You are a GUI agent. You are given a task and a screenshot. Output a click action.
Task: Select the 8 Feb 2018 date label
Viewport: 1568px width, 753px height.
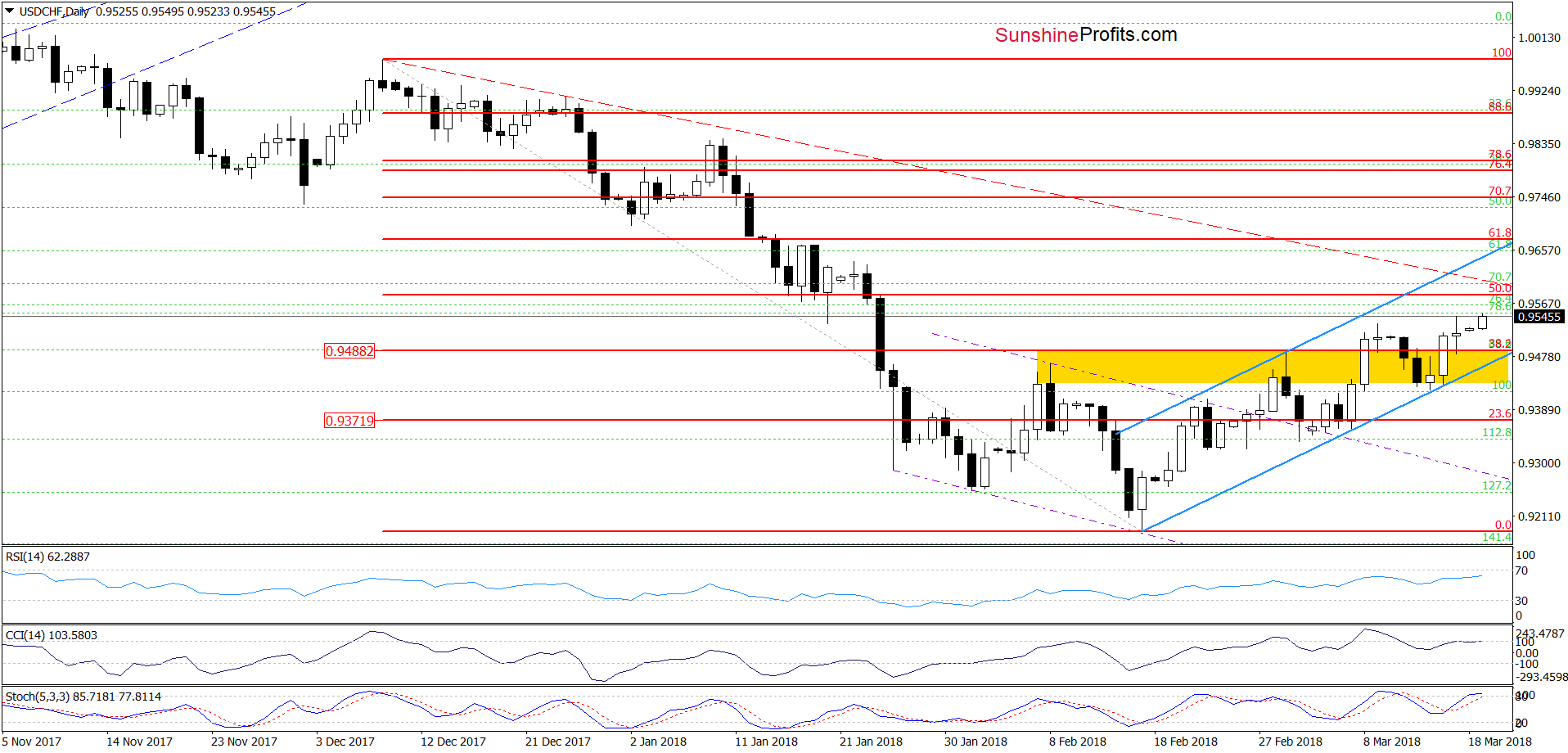tap(1078, 742)
